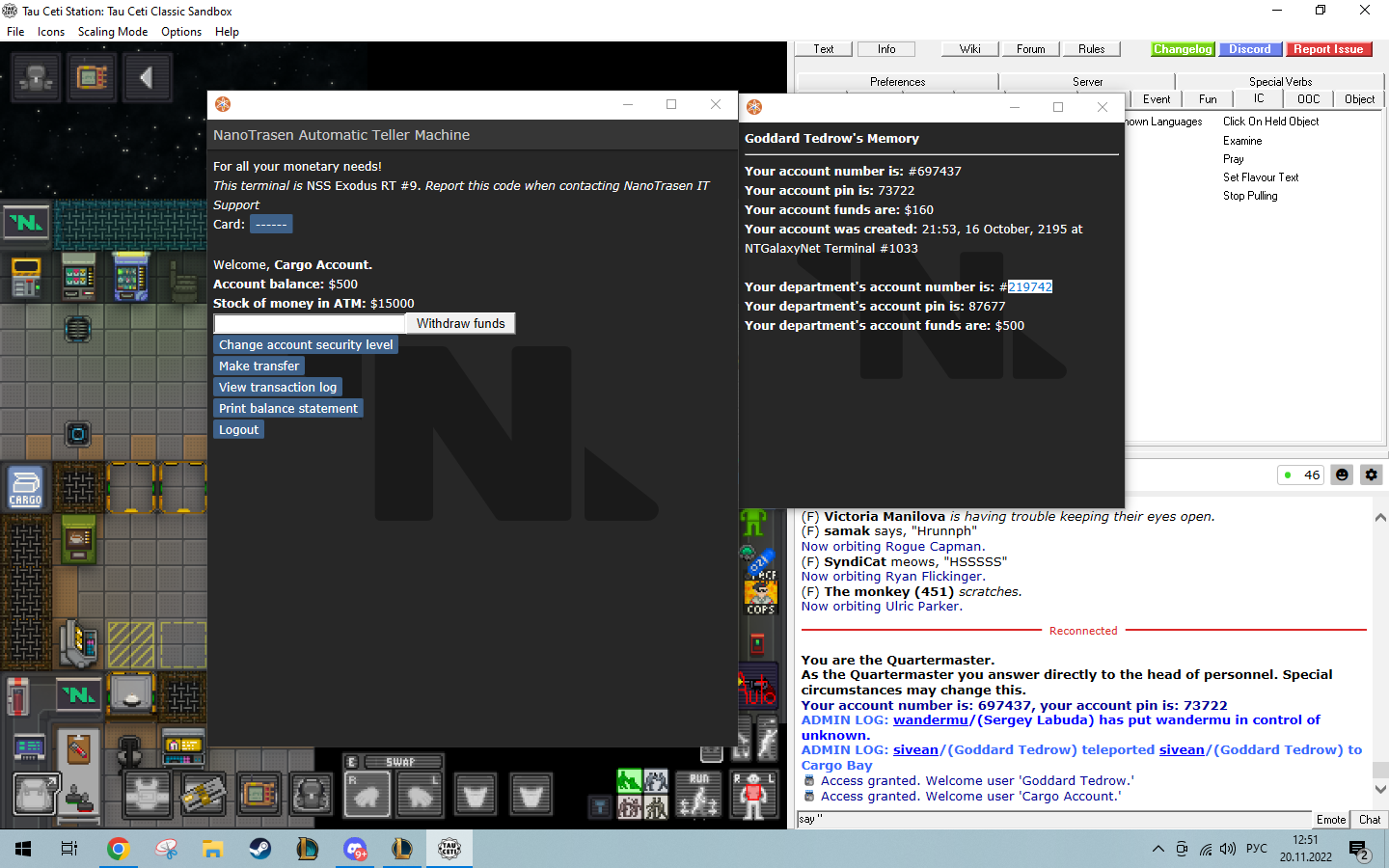This screenshot has width=1389, height=868.
Task: Click Print balance statement
Action: click(x=288, y=408)
